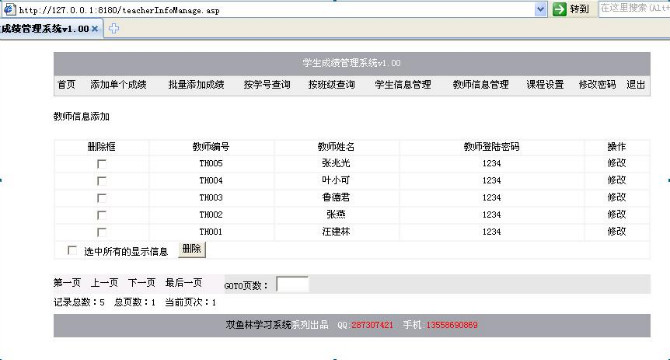Screen dimensions: 670x360
Task: Click 修改 in the TH003 row
Action: (x=617, y=197)
